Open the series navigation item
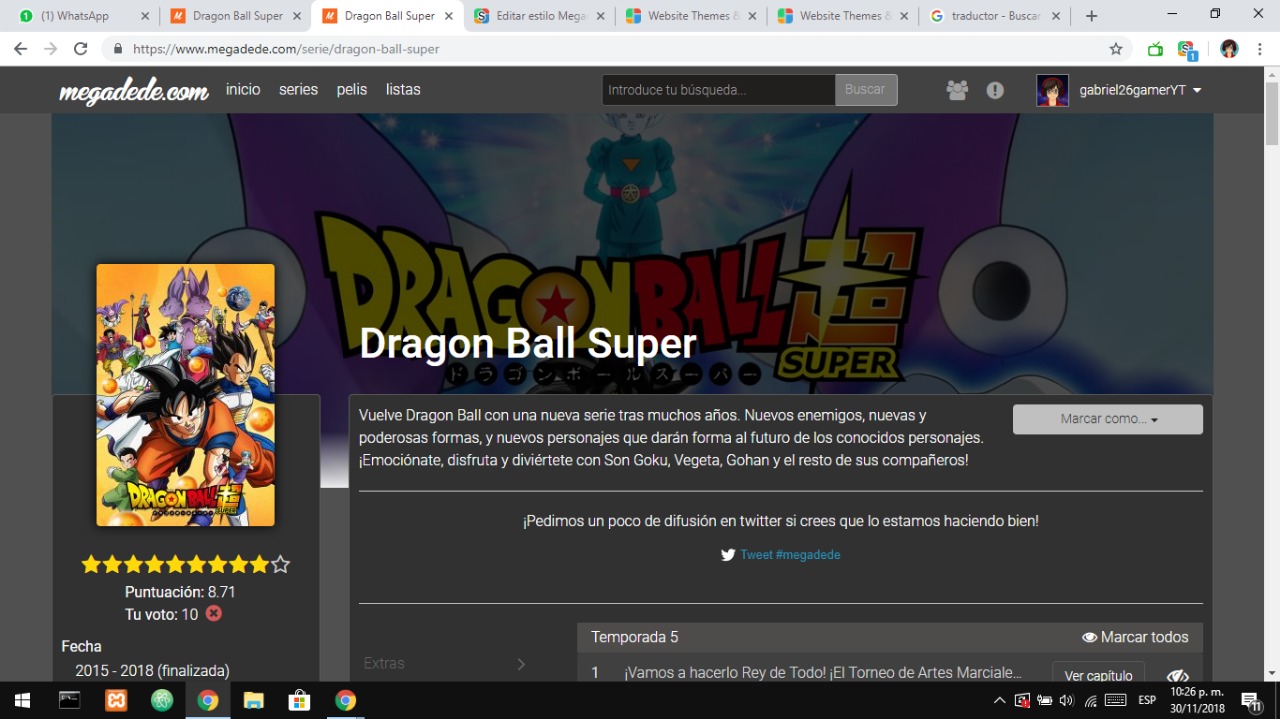The width and height of the screenshot is (1280, 719). point(298,89)
